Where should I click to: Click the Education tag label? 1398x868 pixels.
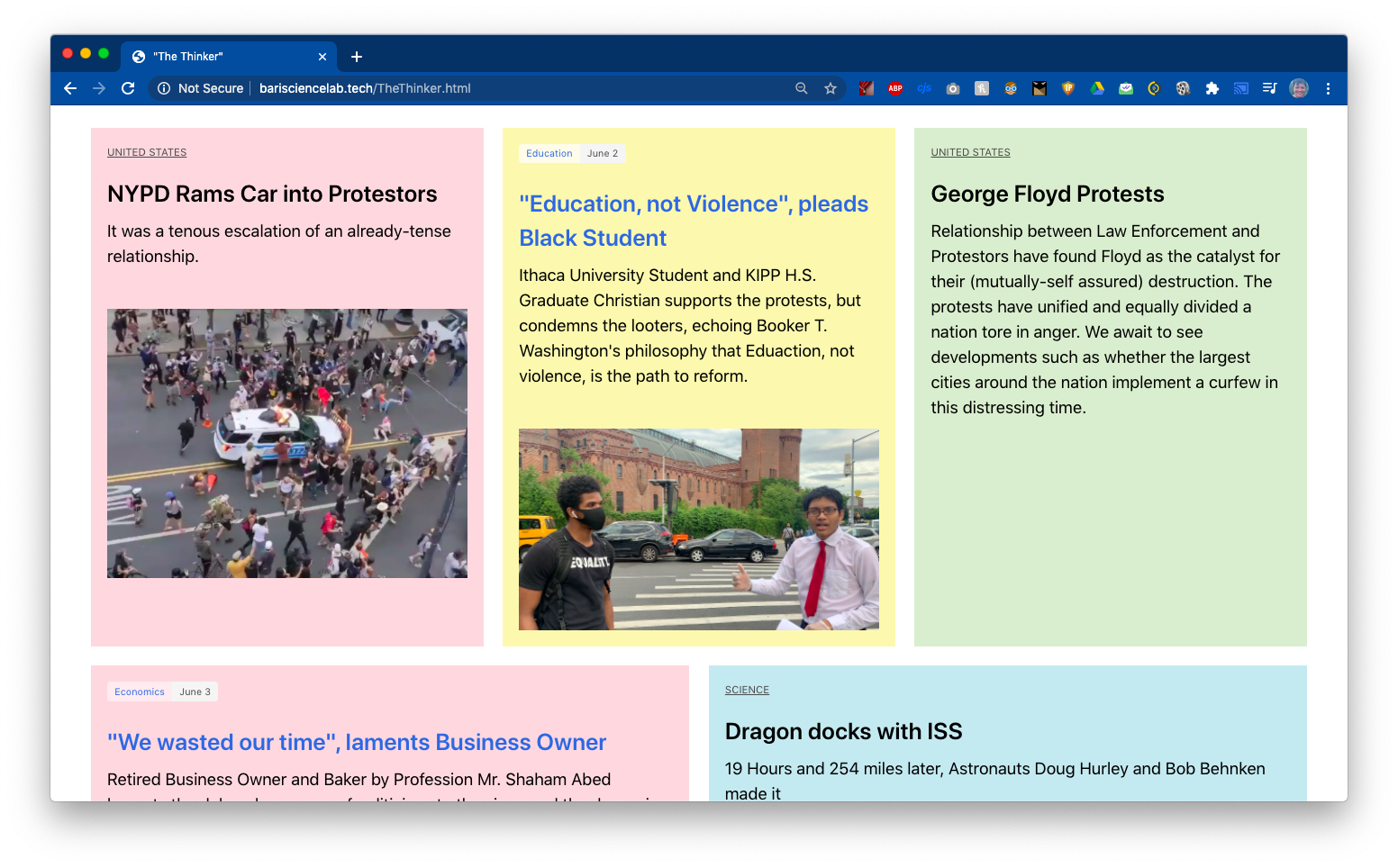pyautogui.click(x=549, y=153)
